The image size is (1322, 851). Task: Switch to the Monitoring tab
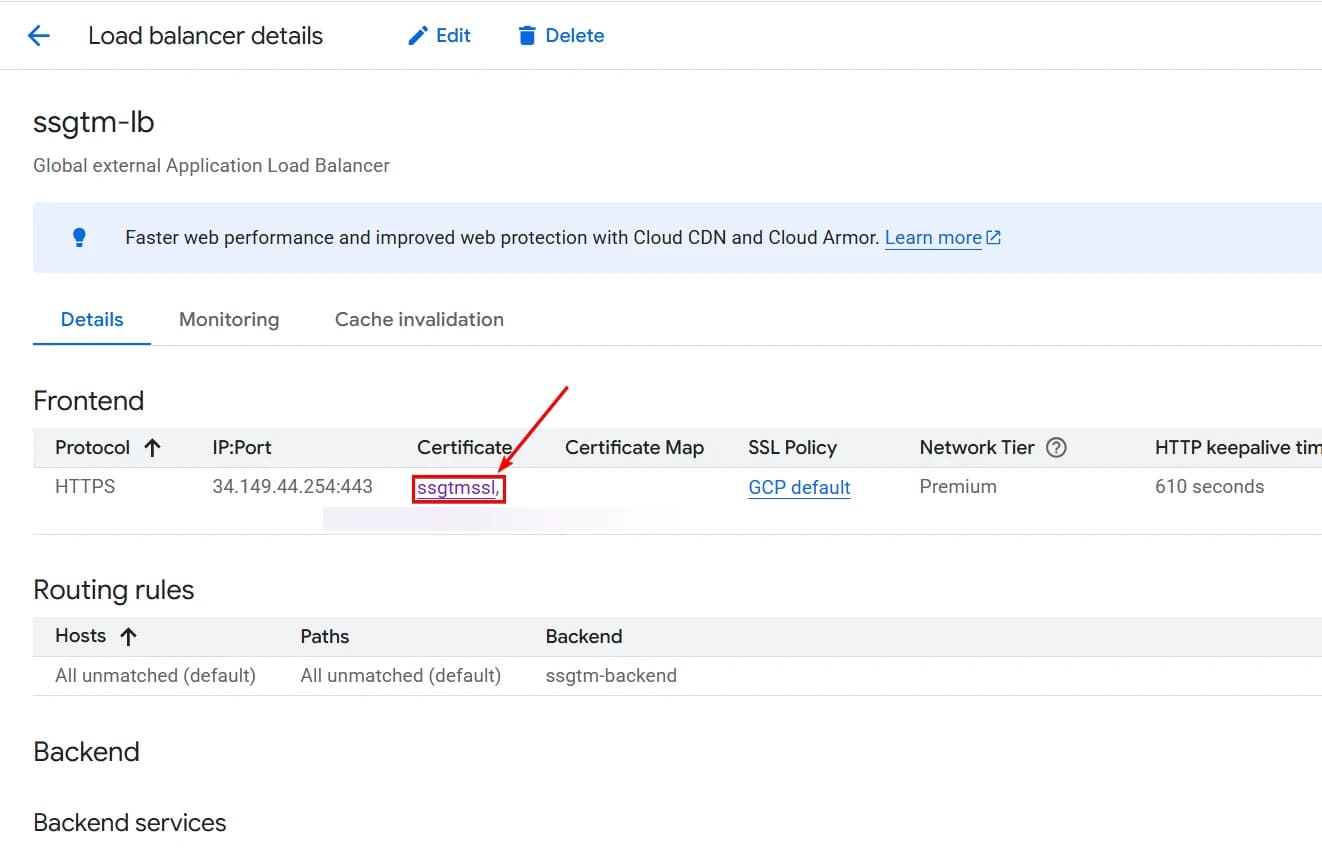coord(228,319)
